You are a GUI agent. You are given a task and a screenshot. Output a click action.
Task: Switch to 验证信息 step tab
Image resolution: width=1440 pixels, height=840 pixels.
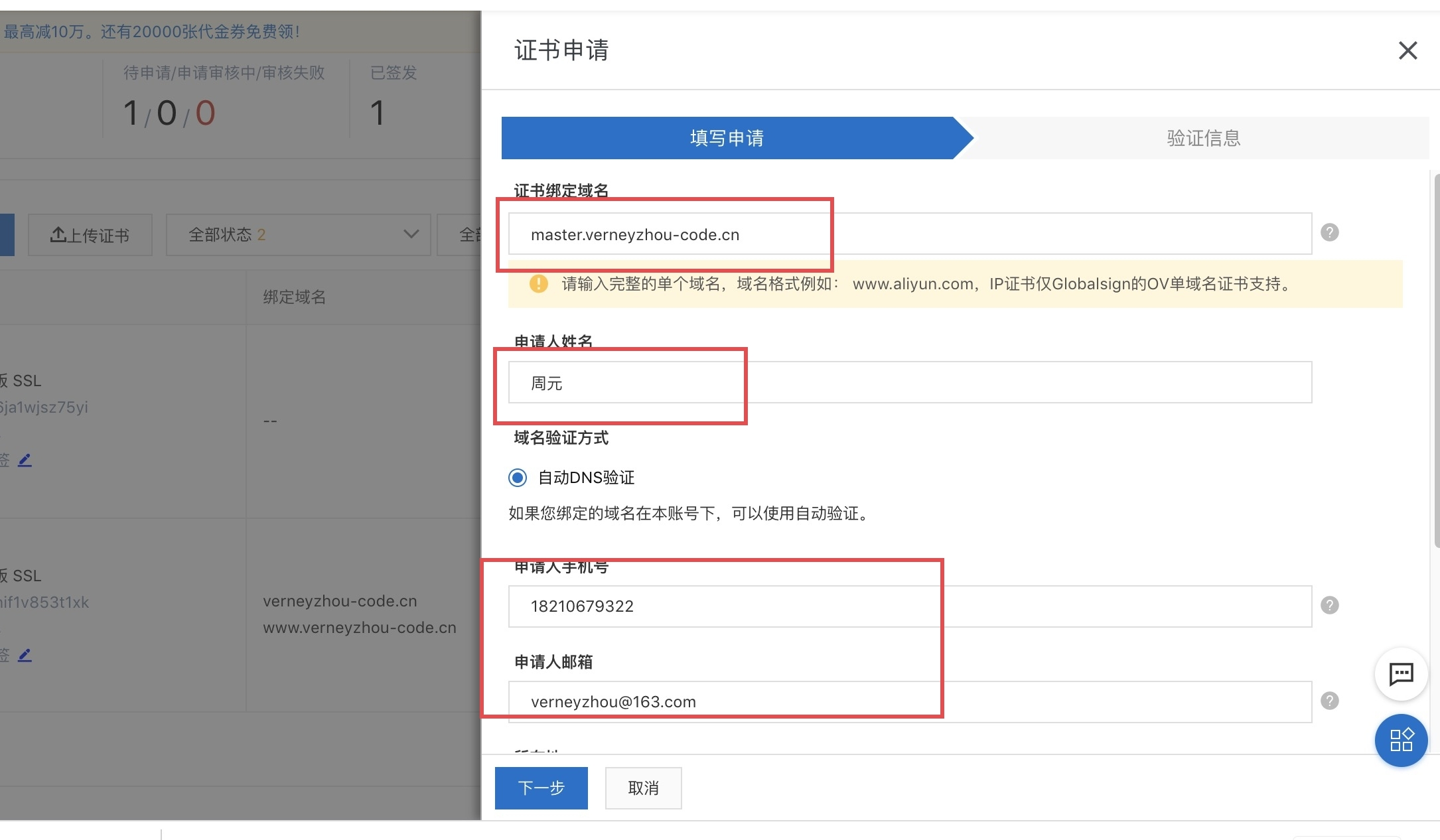coord(1202,138)
